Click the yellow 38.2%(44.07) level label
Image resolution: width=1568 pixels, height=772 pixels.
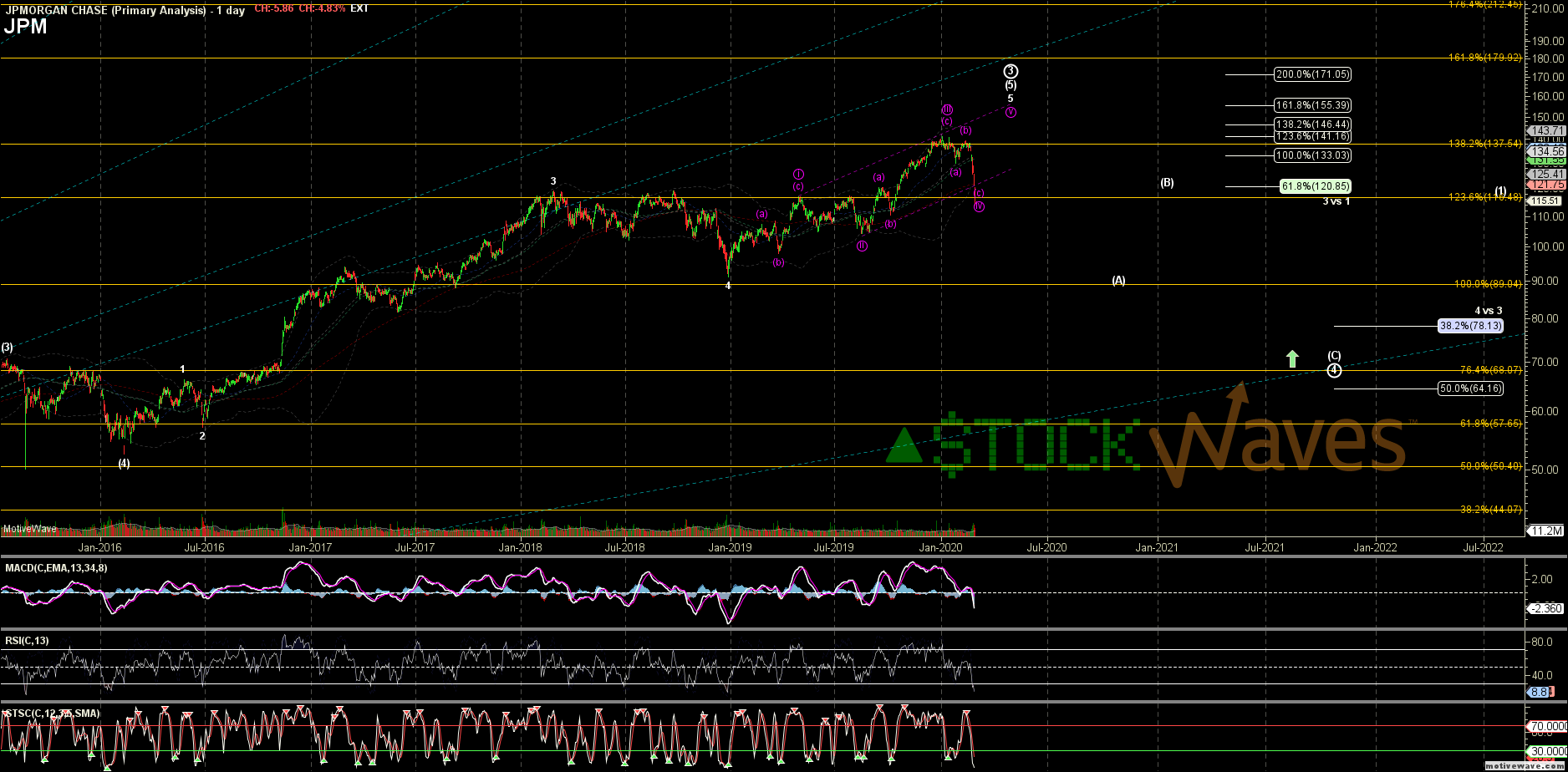coord(1491,510)
